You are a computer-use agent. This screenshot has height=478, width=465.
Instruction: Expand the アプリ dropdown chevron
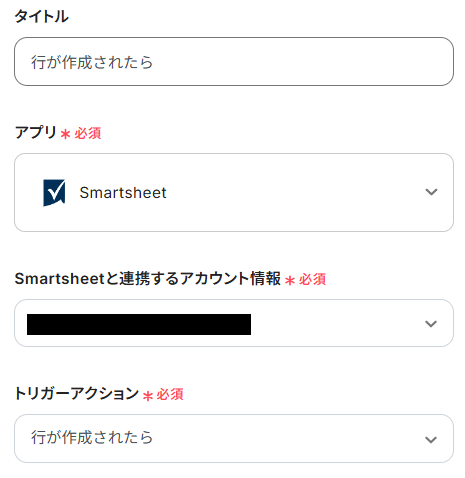coord(431,192)
